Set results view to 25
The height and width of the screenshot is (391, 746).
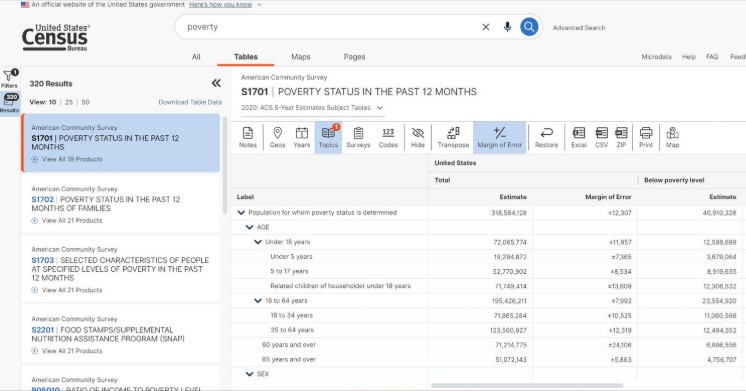click(x=69, y=102)
